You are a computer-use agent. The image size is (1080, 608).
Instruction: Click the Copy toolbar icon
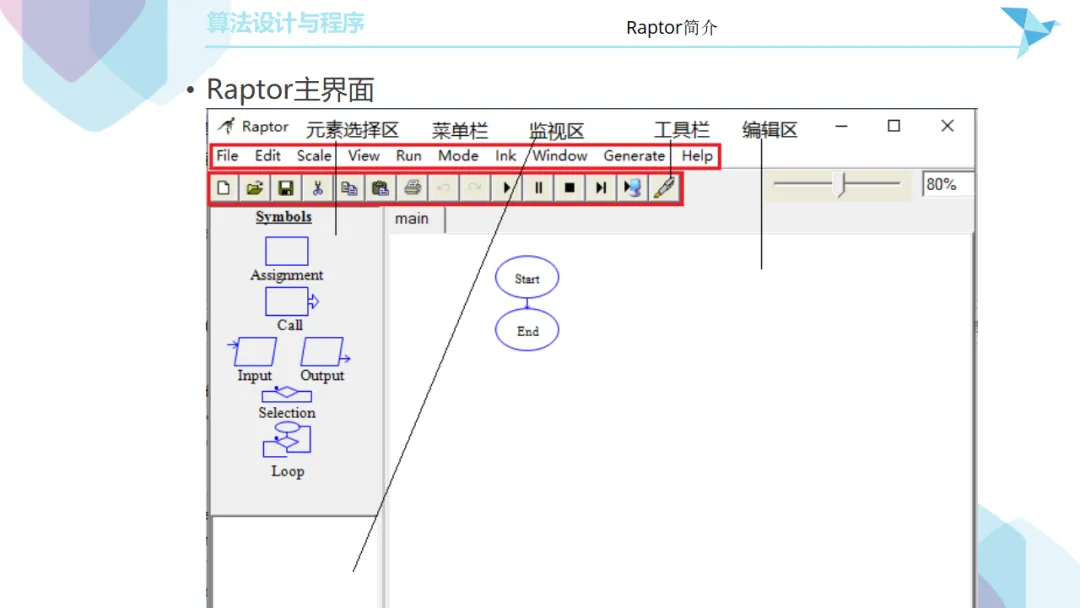349,188
